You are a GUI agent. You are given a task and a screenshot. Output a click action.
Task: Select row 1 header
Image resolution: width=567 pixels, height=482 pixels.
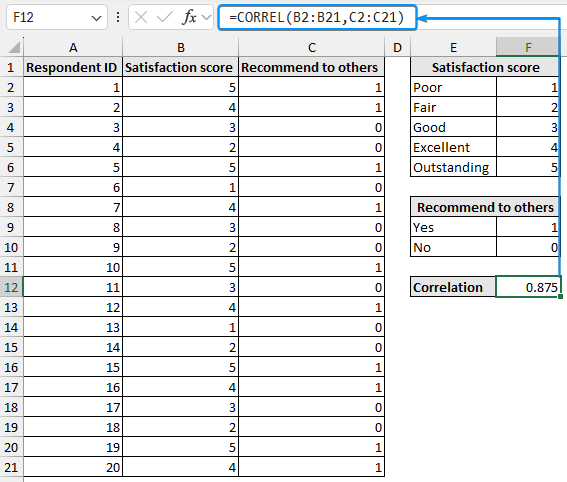click(x=11, y=68)
